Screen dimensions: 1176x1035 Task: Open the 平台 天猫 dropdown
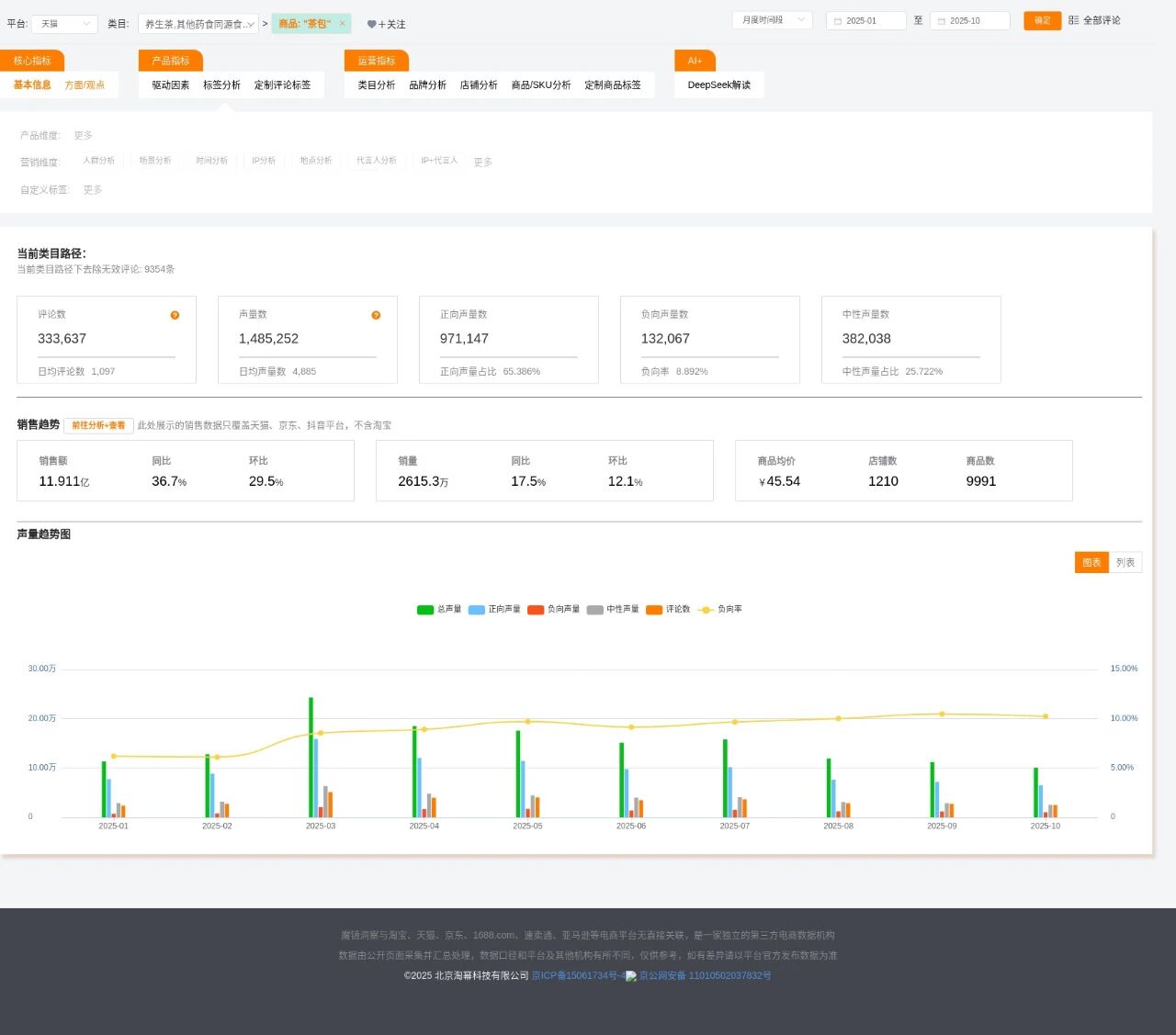point(64,24)
